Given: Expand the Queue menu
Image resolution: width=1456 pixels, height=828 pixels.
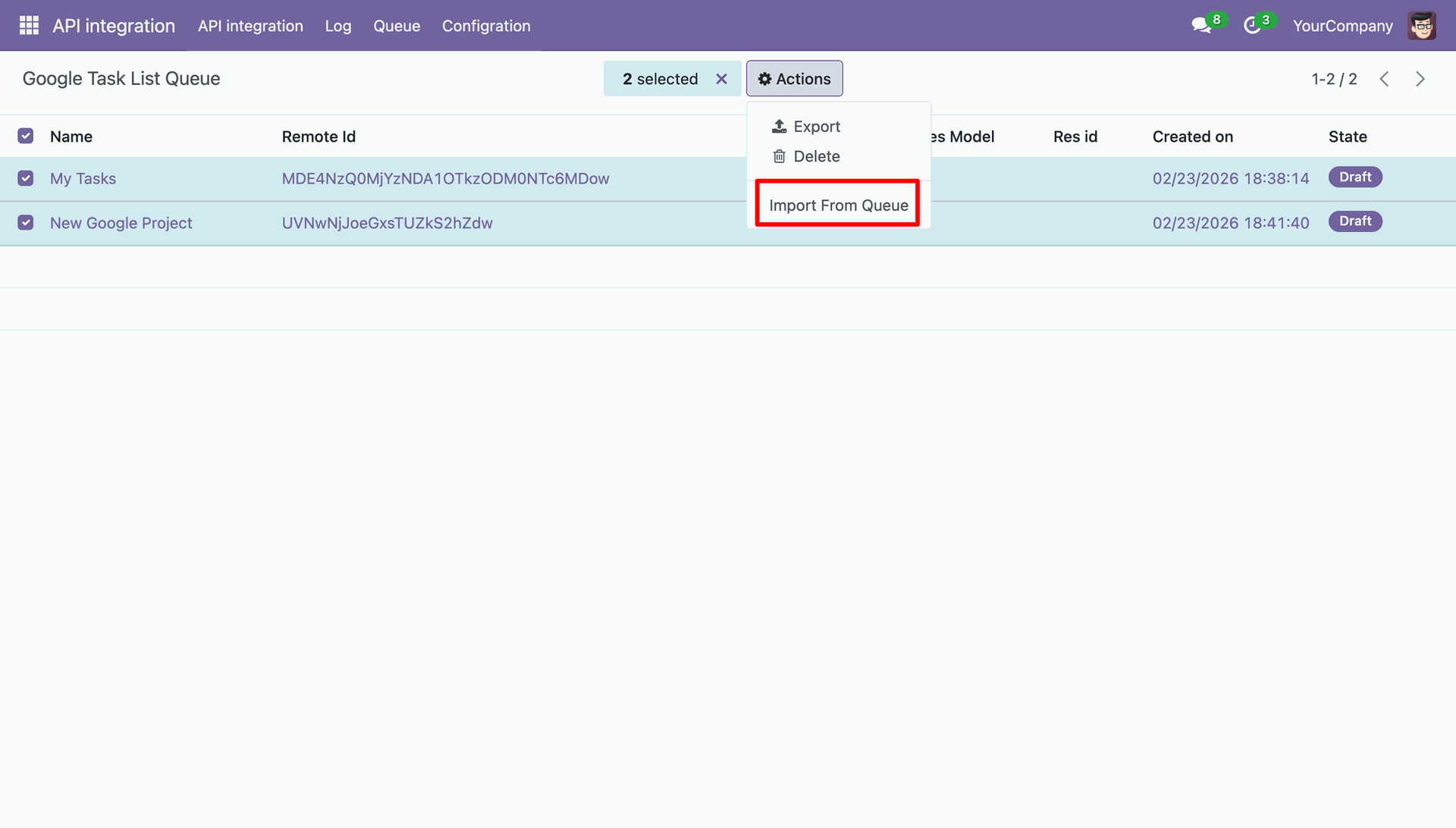Looking at the screenshot, I should coord(397,26).
